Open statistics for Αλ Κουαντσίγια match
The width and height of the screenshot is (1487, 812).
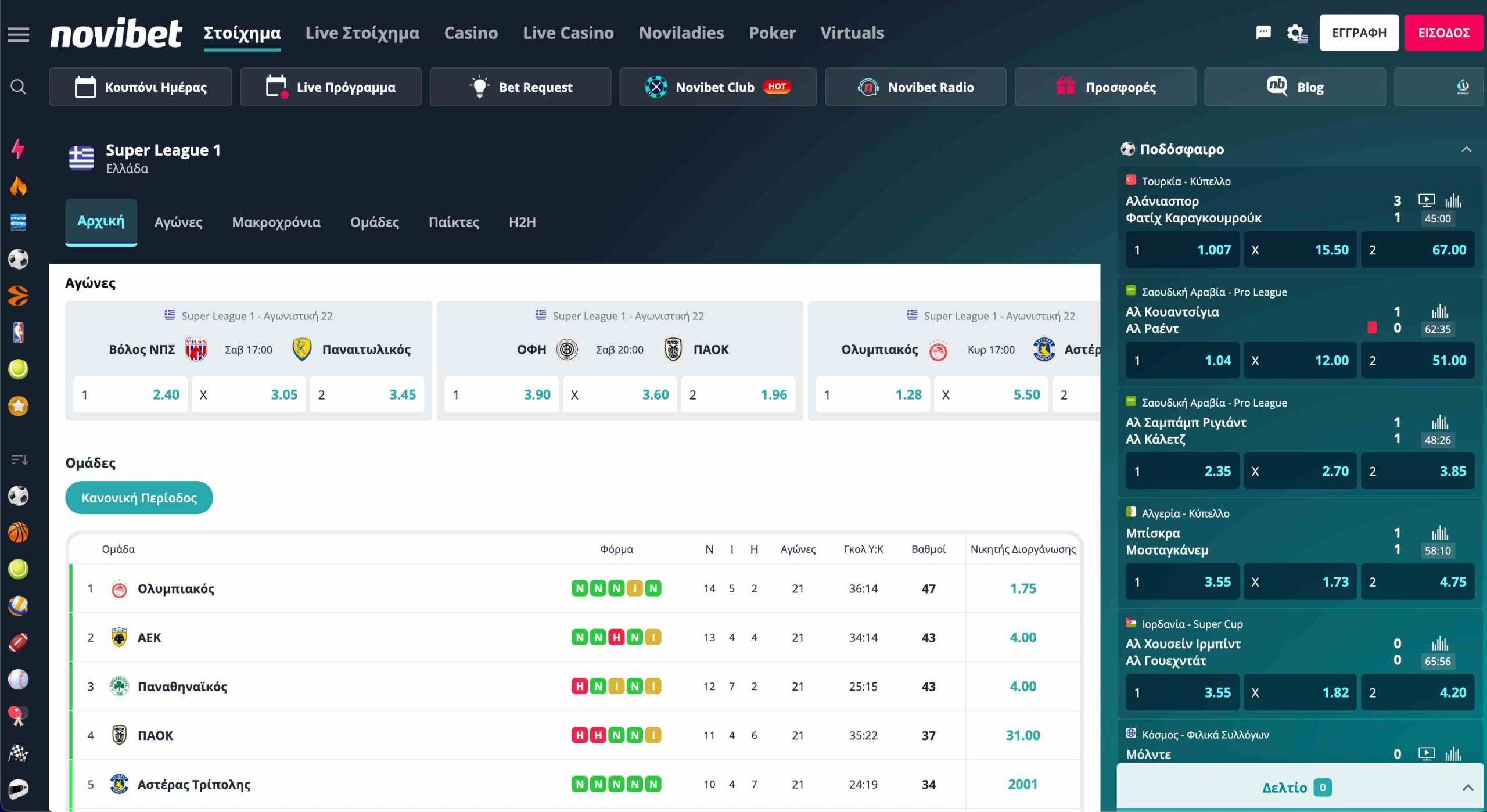1439,311
